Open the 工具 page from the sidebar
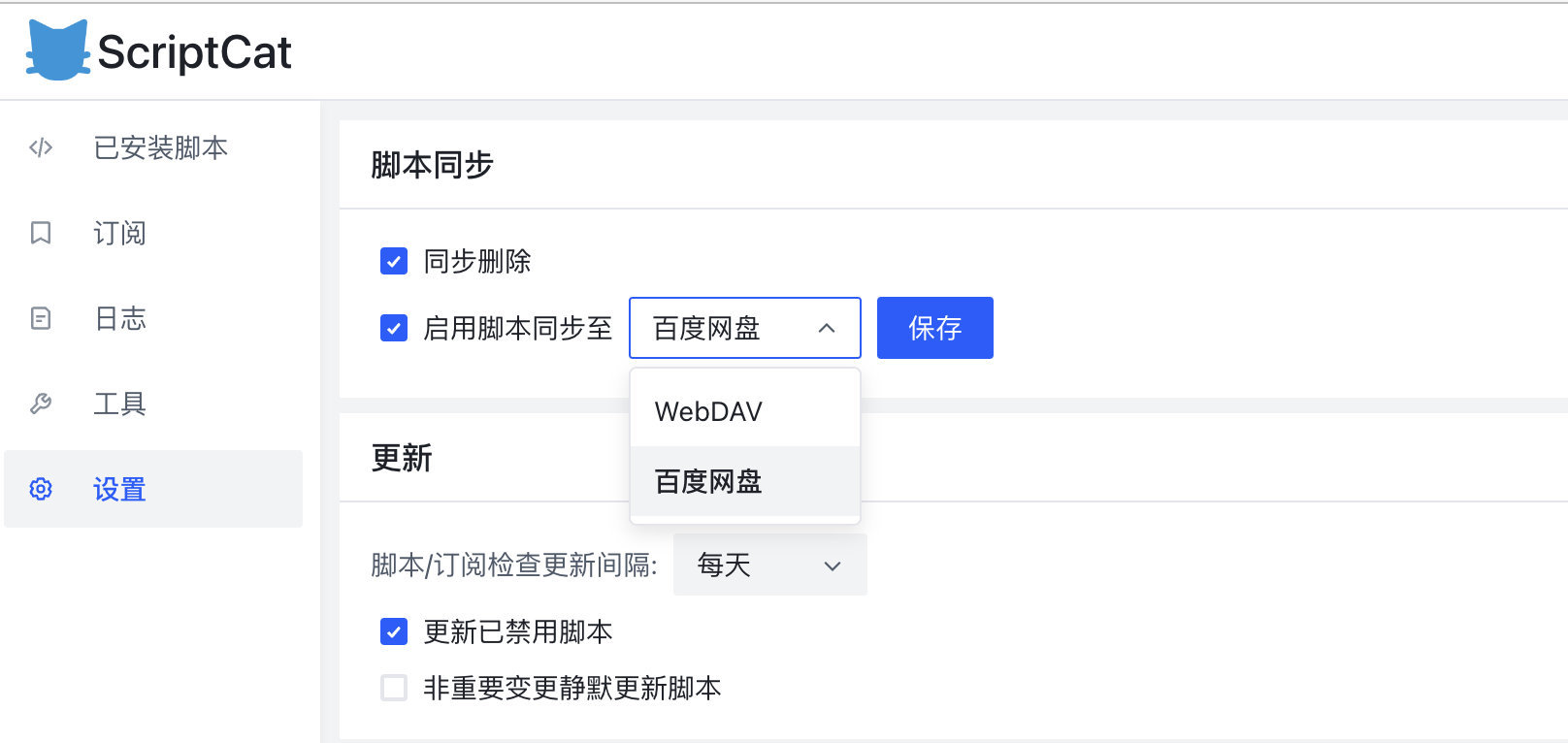The height and width of the screenshot is (743, 1568). coord(118,404)
